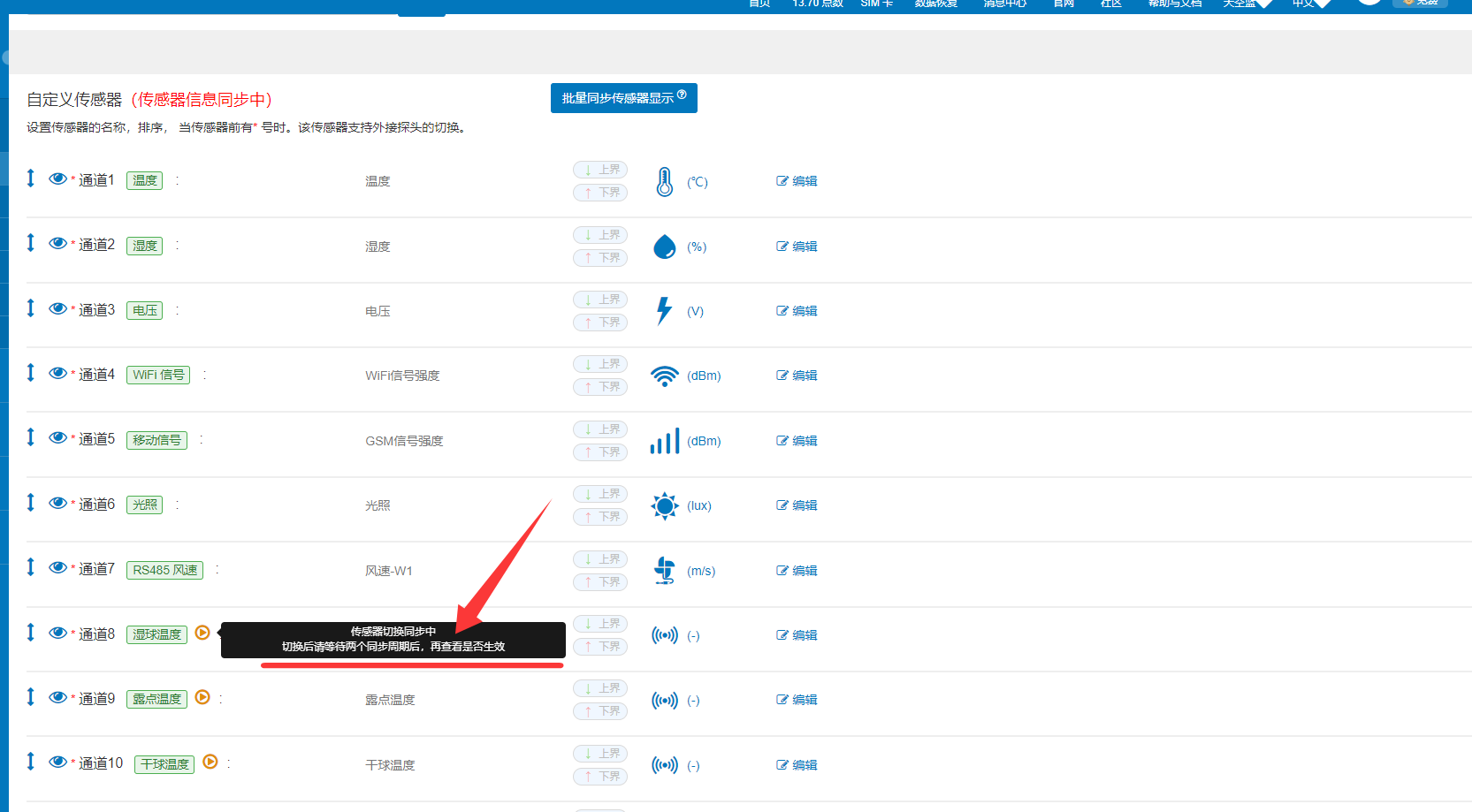Screen dimensions: 1472x812
Task: Toggle visibility of 通道5
Action: pyautogui.click(x=57, y=437)
